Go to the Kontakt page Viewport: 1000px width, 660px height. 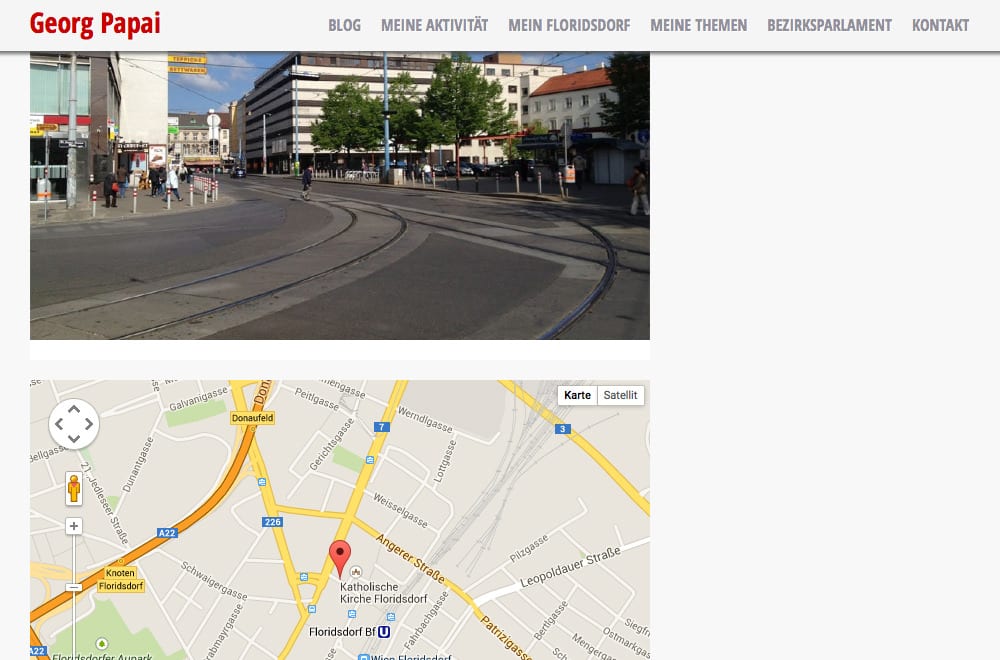click(x=940, y=26)
